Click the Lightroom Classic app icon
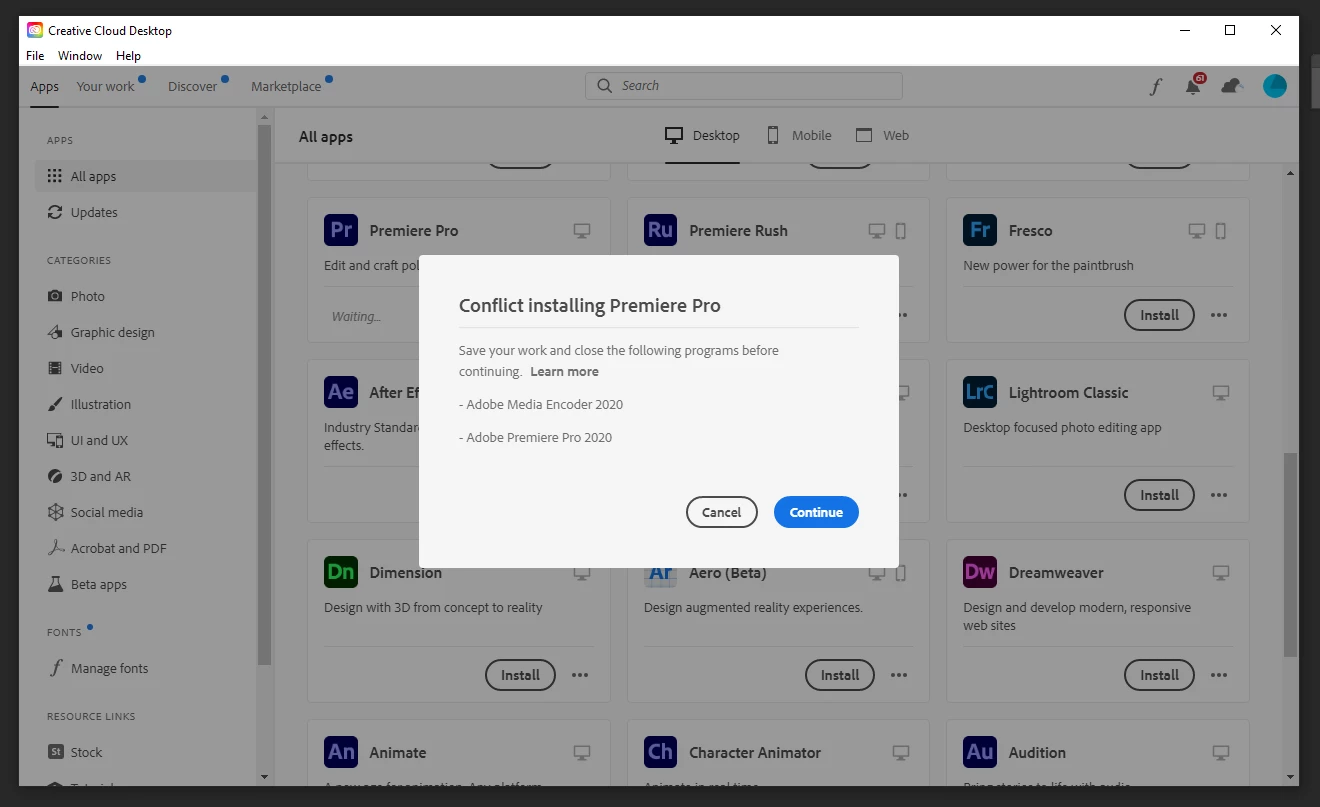This screenshot has width=1320, height=807. coord(980,392)
